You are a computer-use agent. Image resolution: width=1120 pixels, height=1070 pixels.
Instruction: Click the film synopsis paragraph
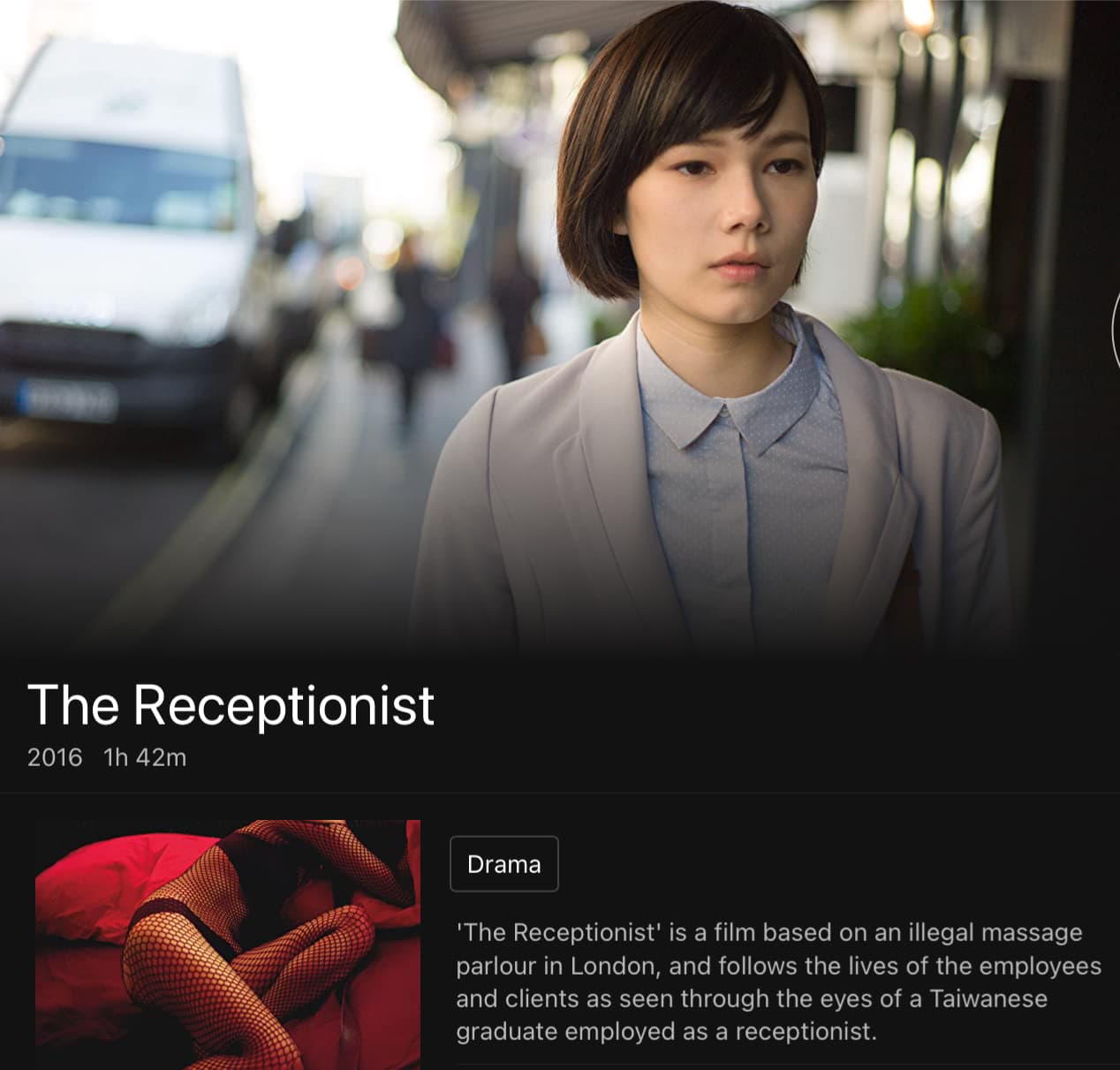coord(778,982)
